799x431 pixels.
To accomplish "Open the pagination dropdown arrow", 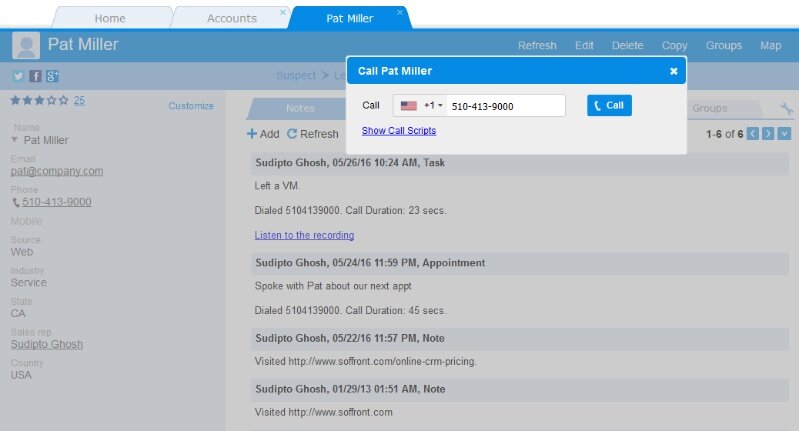I will click(x=784, y=134).
